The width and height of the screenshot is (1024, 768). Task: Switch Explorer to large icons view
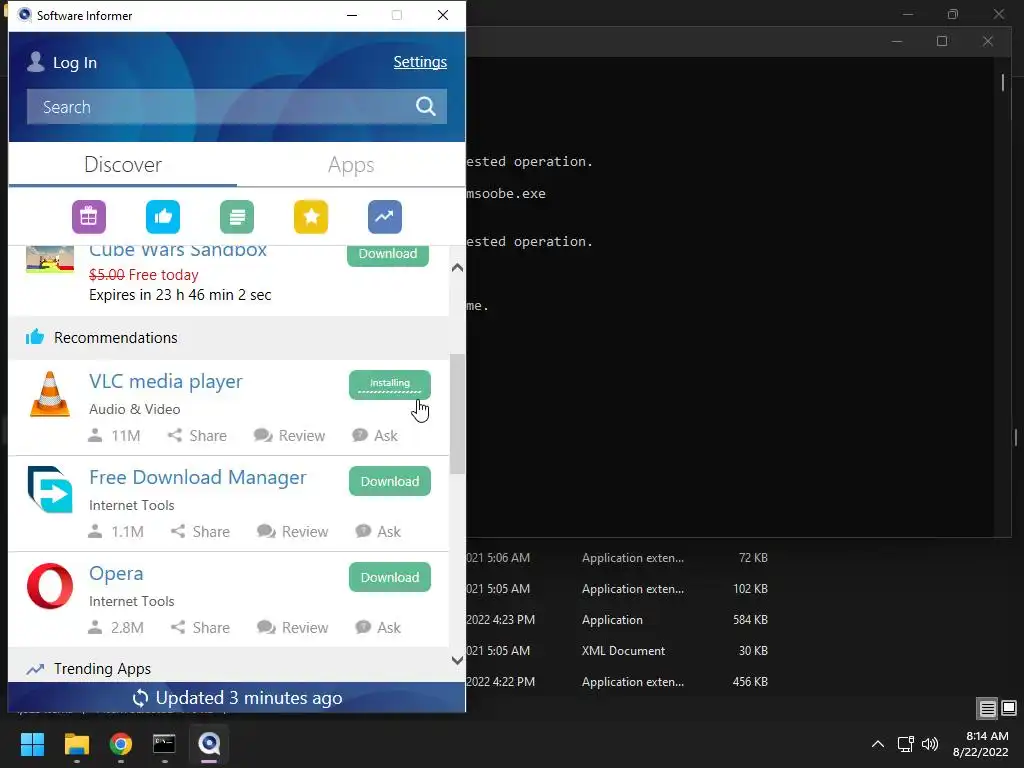click(1009, 708)
